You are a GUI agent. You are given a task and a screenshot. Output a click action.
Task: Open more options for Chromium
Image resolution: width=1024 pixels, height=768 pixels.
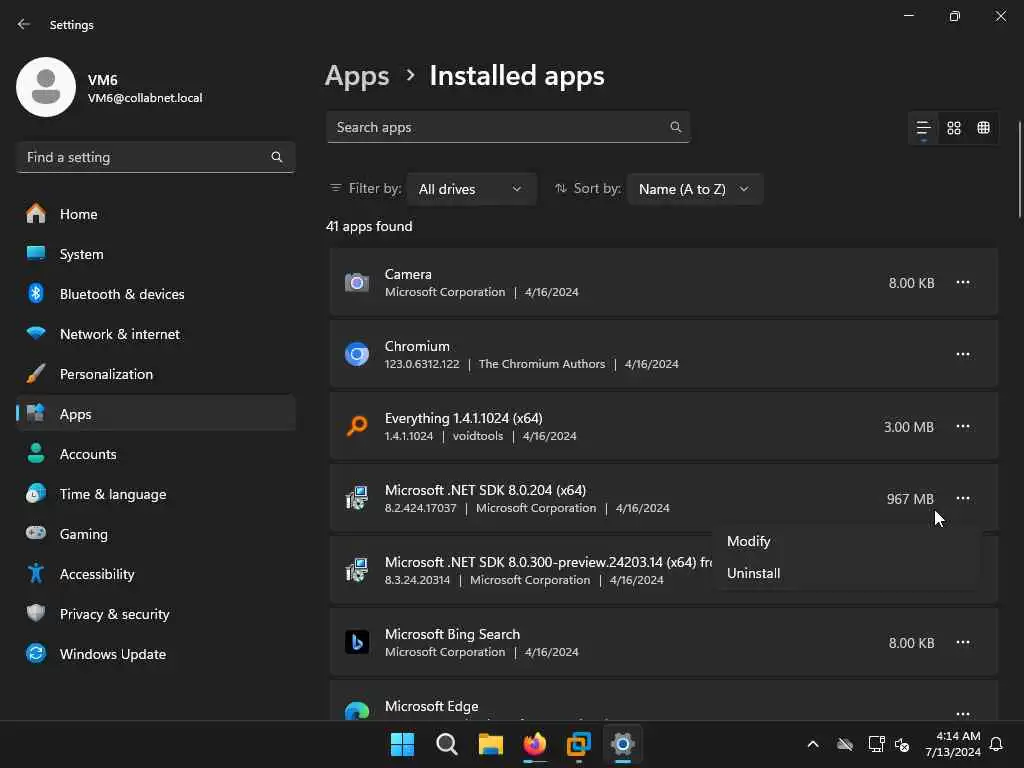coord(963,355)
